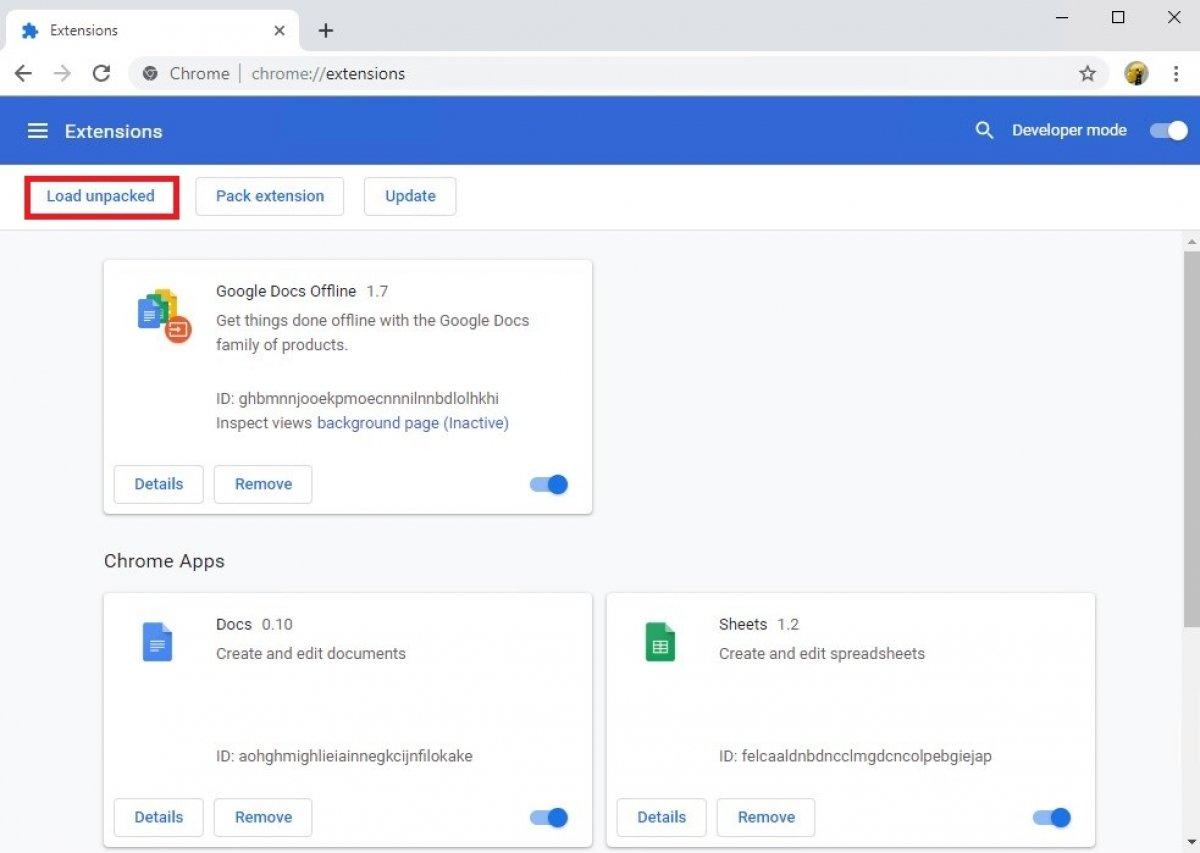Open Details for Google Docs Offline
Viewport: 1200px width, 853px height.
(159, 485)
